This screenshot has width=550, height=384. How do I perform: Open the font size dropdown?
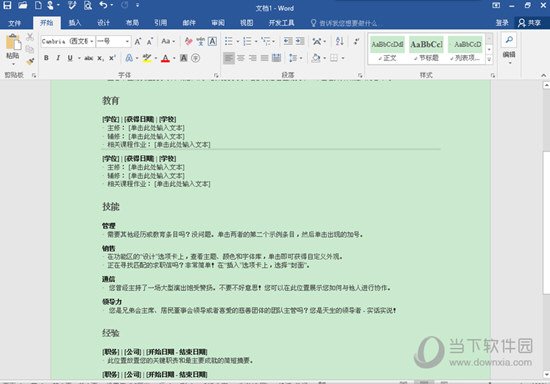point(127,41)
